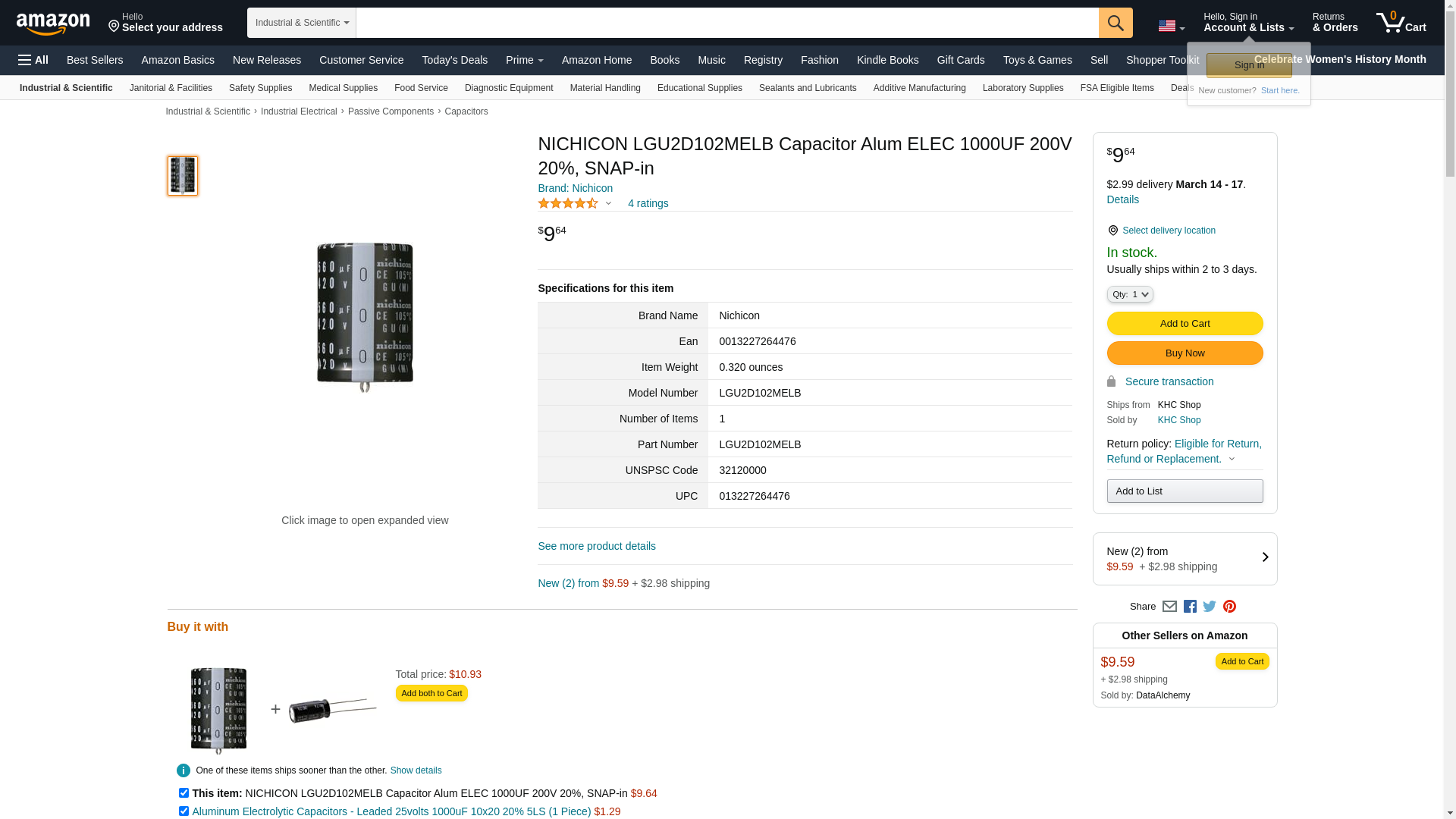This screenshot has height=819, width=1456.
Task: Click the Amazon logo
Action: point(53,24)
